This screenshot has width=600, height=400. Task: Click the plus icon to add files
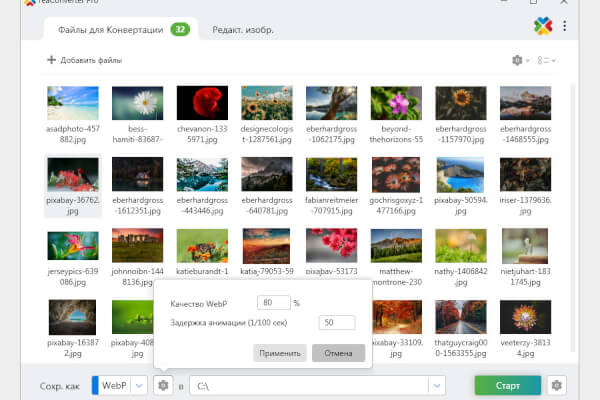51,61
